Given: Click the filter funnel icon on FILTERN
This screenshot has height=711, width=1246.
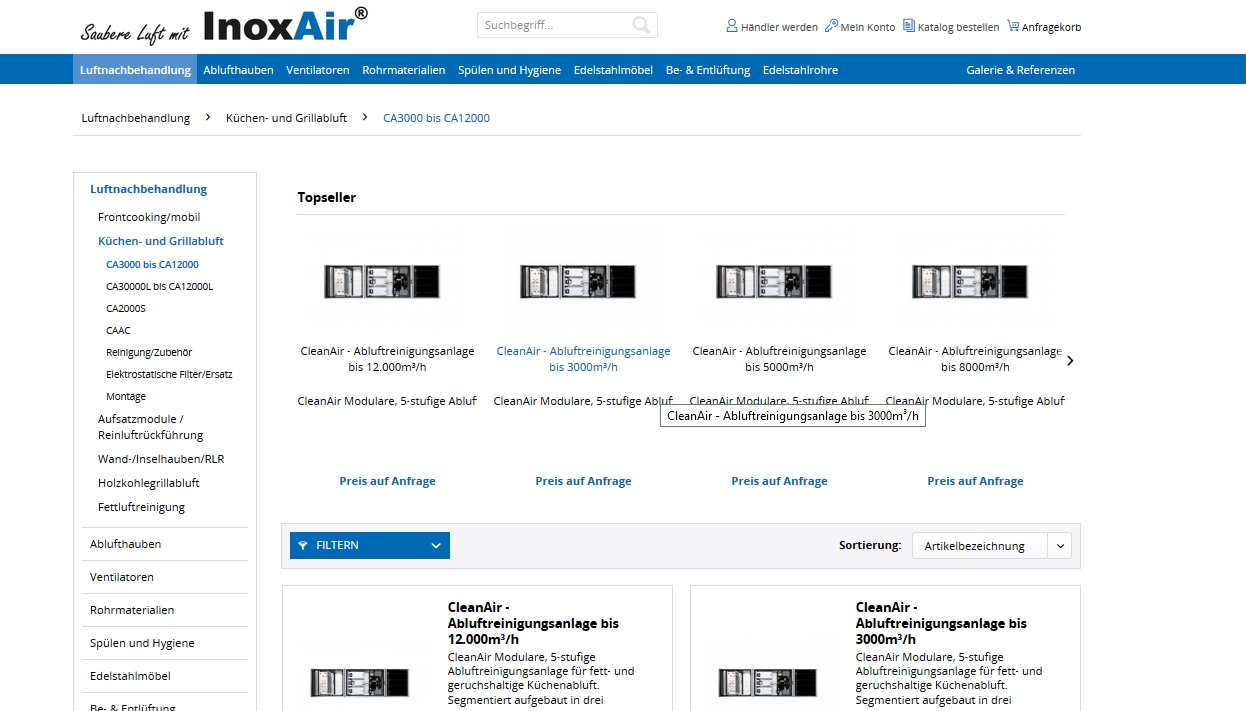Looking at the screenshot, I should tap(303, 546).
